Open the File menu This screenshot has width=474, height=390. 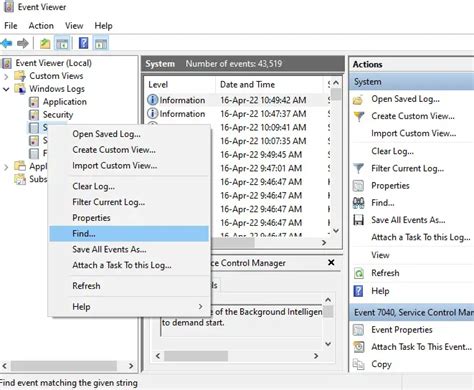(x=11, y=26)
